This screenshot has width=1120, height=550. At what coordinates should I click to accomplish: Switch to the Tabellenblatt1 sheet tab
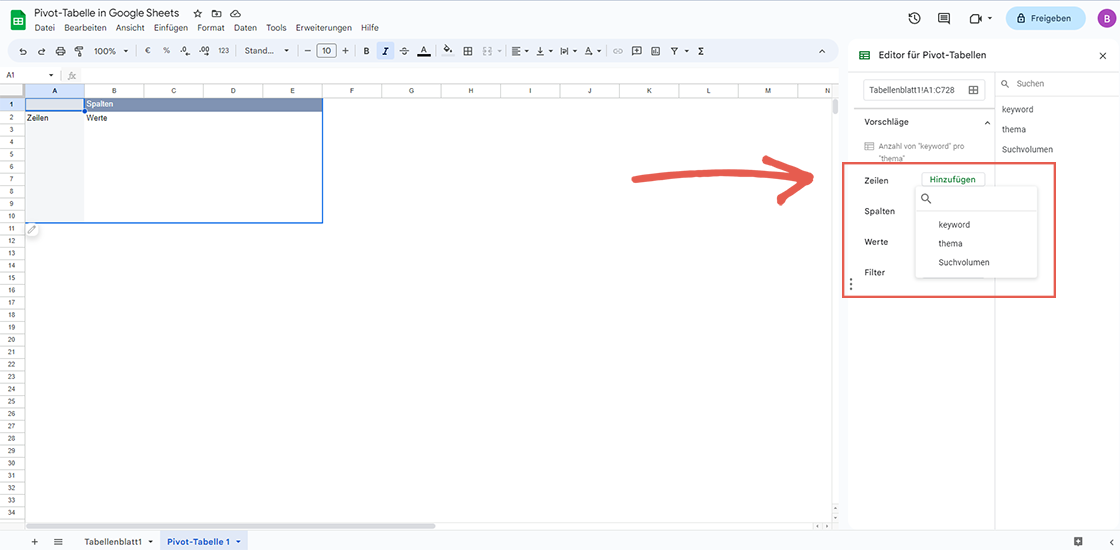click(x=114, y=541)
